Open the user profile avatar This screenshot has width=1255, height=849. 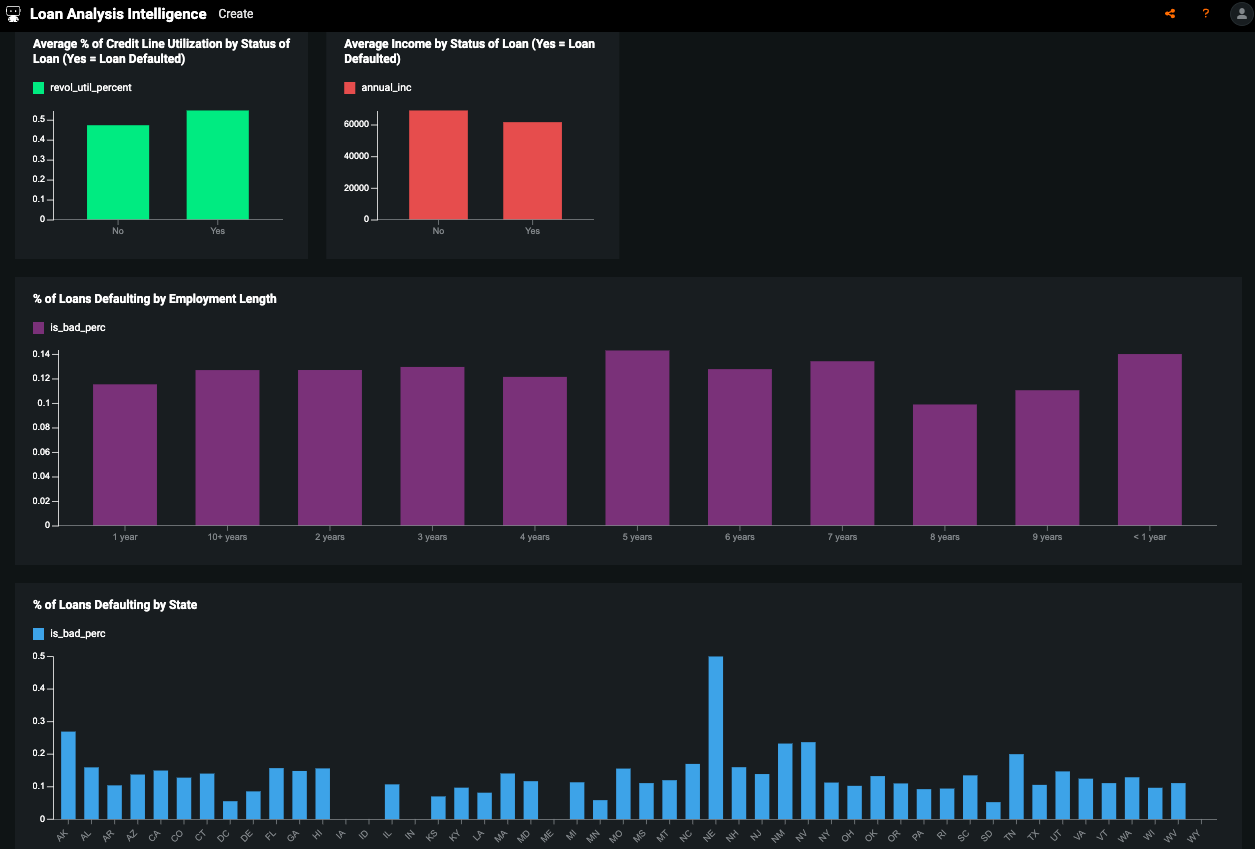1240,14
